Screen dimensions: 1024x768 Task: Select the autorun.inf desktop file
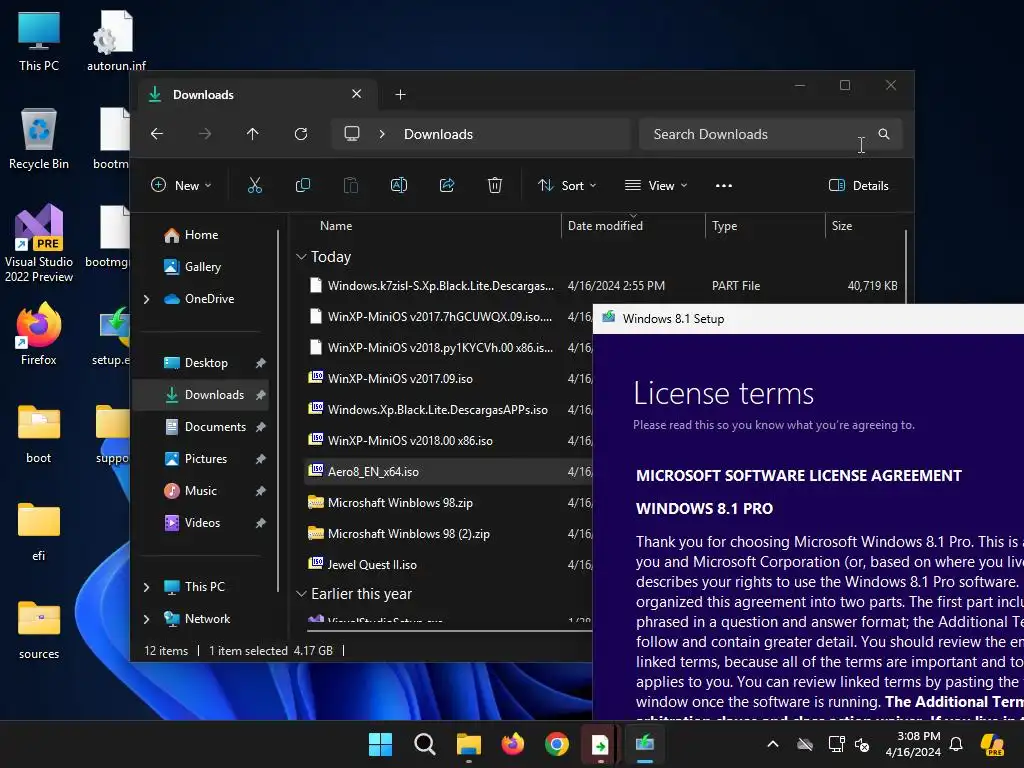click(x=116, y=40)
